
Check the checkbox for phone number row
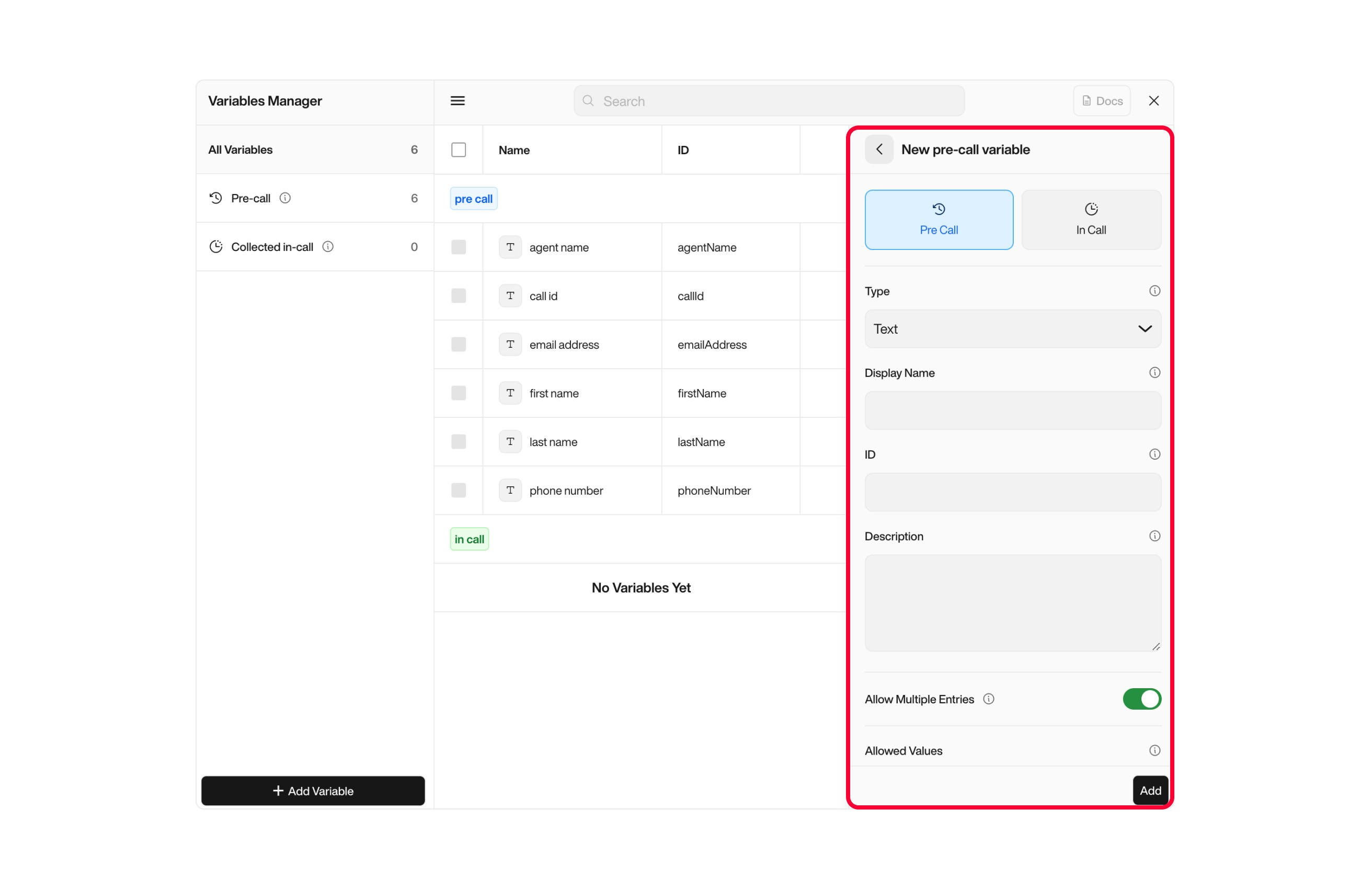point(459,490)
